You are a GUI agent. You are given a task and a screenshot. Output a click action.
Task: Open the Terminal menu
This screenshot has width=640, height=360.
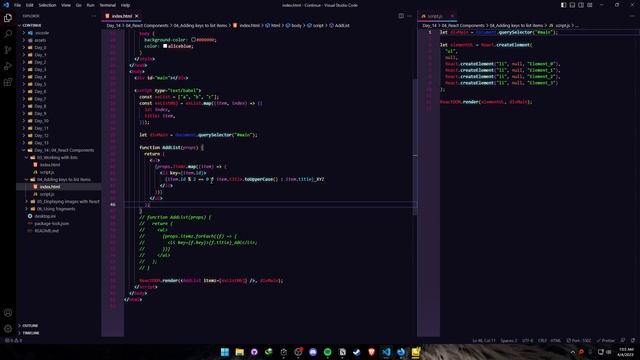tap(108, 5)
